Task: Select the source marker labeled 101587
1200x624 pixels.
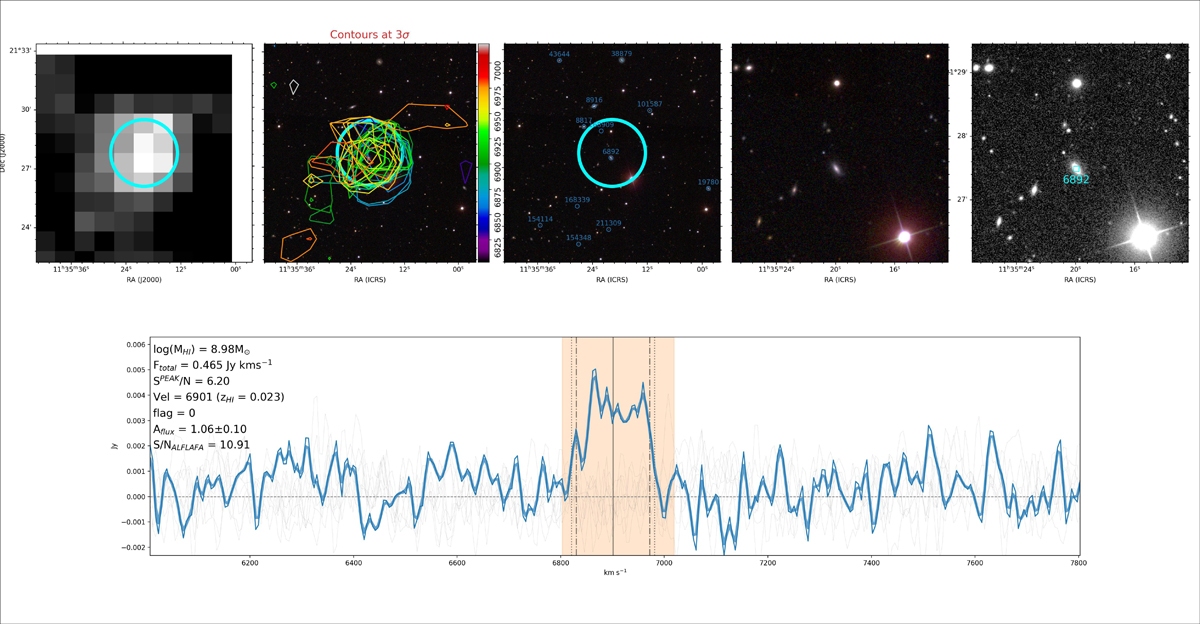Action: pos(650,111)
